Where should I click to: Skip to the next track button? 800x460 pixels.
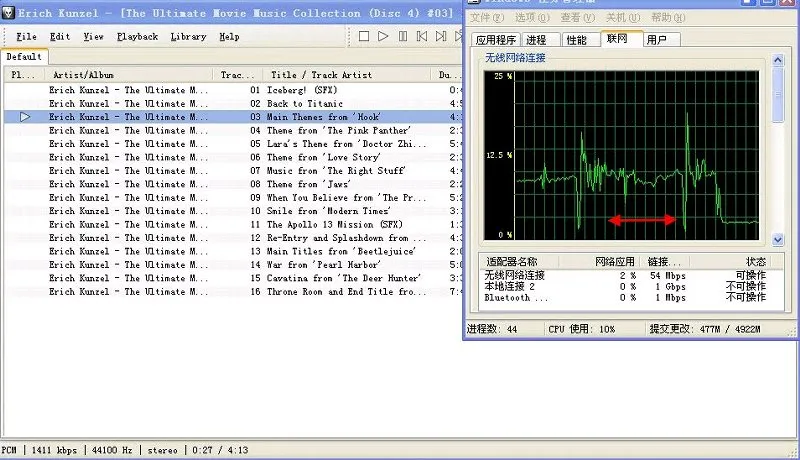pyautogui.click(x=441, y=36)
